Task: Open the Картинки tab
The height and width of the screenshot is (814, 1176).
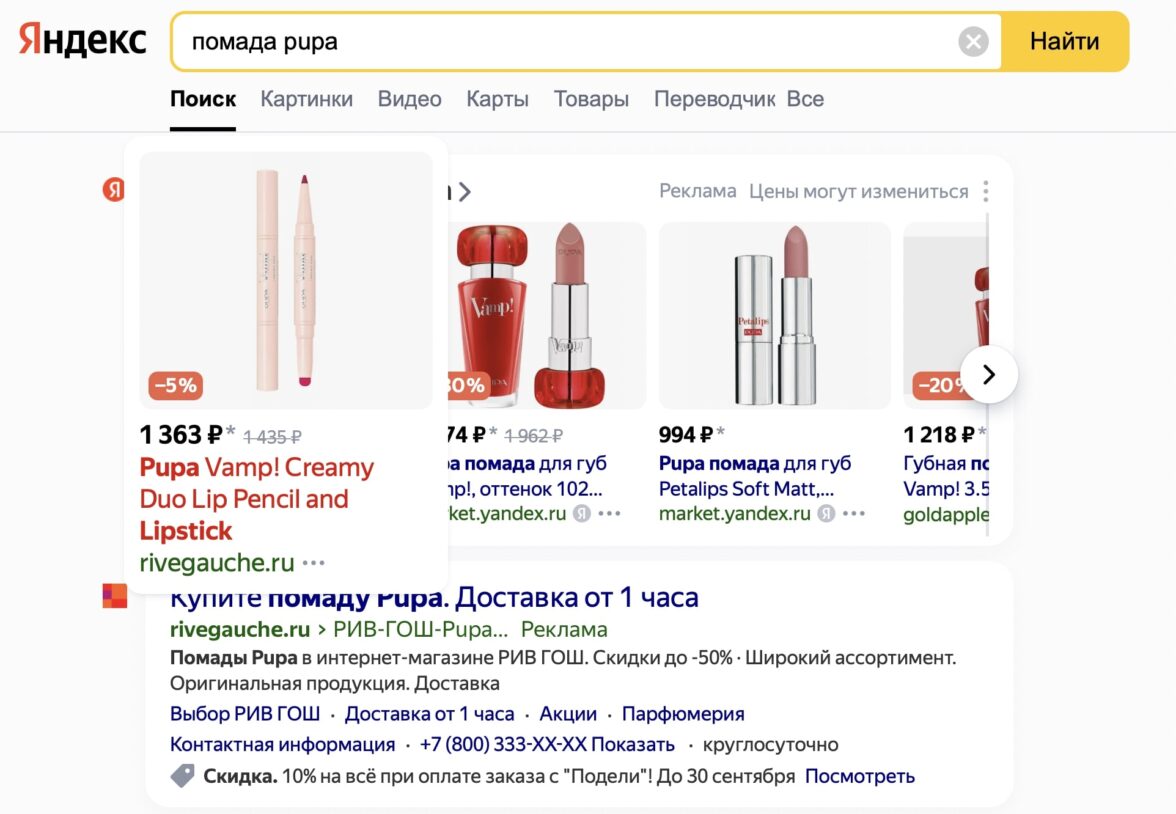Action: point(306,99)
